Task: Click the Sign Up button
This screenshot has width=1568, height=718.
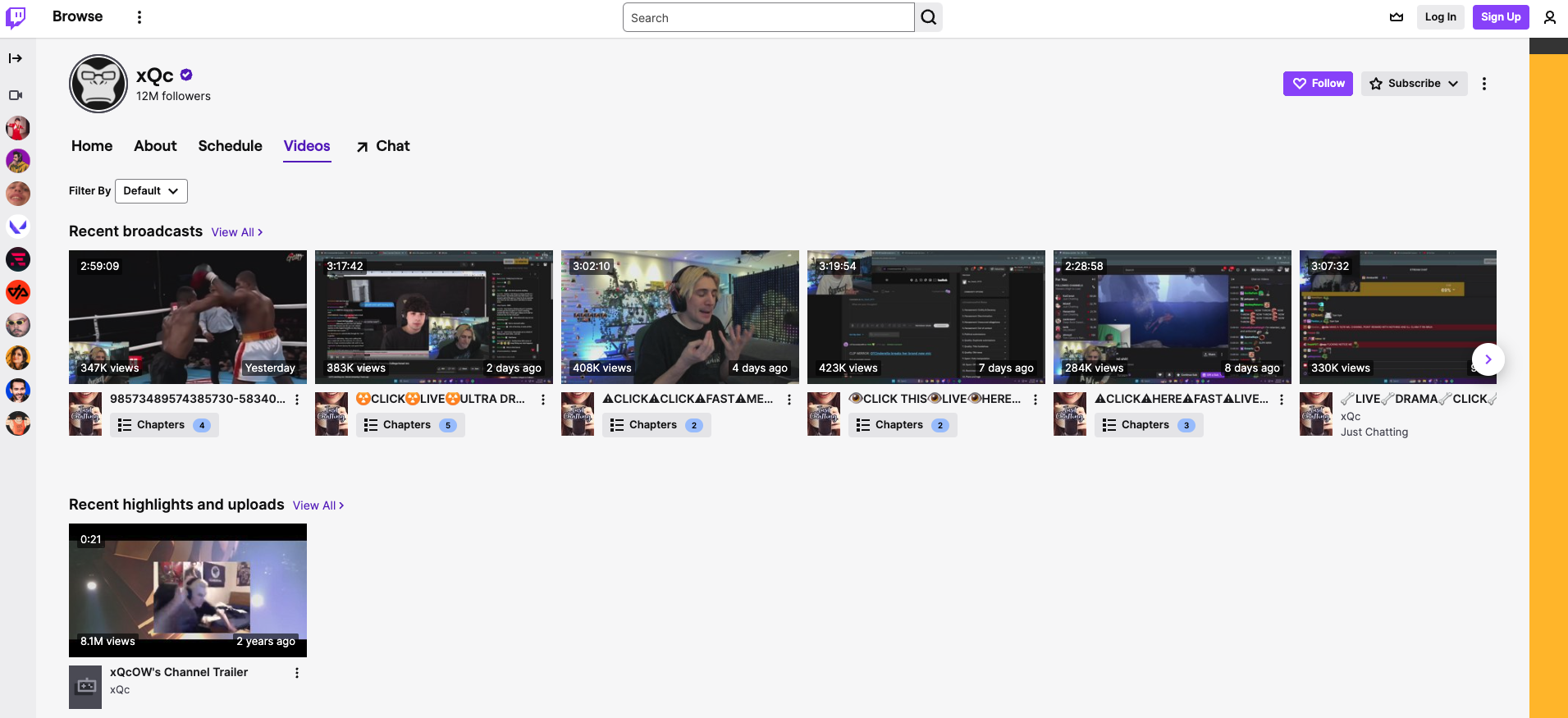Action: tap(1501, 17)
